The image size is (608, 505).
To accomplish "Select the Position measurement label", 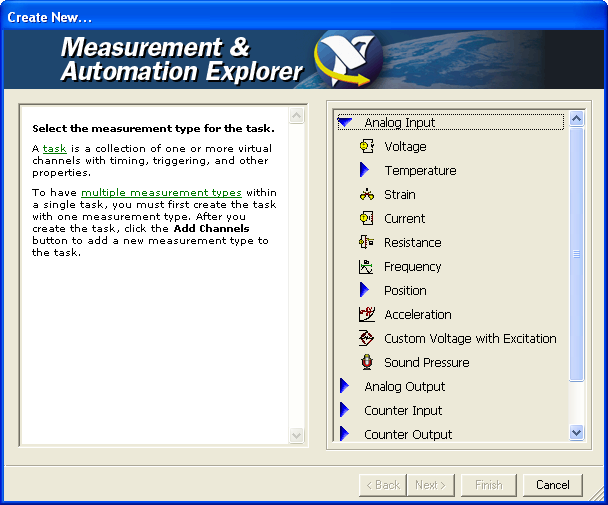I will [x=405, y=291].
